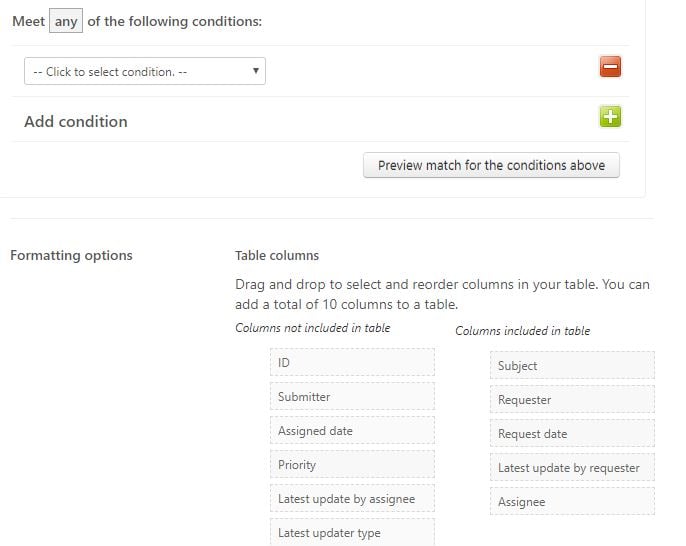The width and height of the screenshot is (686, 546).
Task: Select the Assigned date column item
Action: [352, 430]
